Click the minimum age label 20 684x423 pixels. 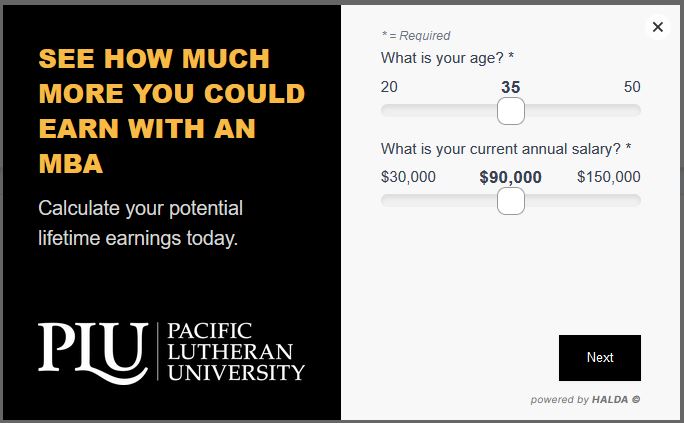(x=389, y=87)
